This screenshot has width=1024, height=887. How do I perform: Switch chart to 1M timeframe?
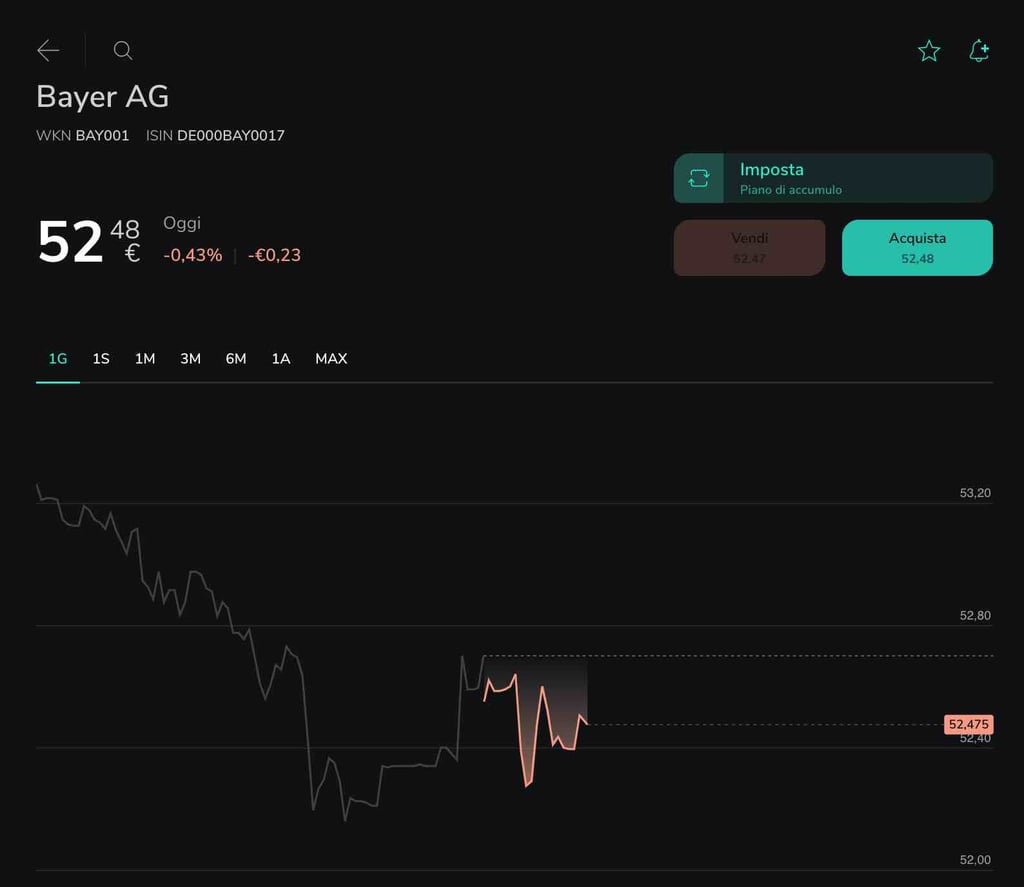(145, 358)
